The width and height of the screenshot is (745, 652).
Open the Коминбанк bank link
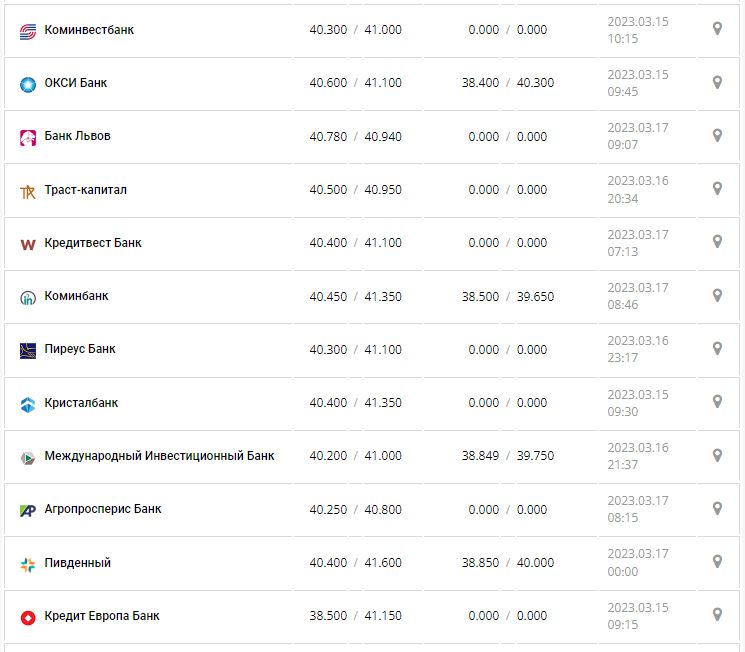tap(77, 296)
